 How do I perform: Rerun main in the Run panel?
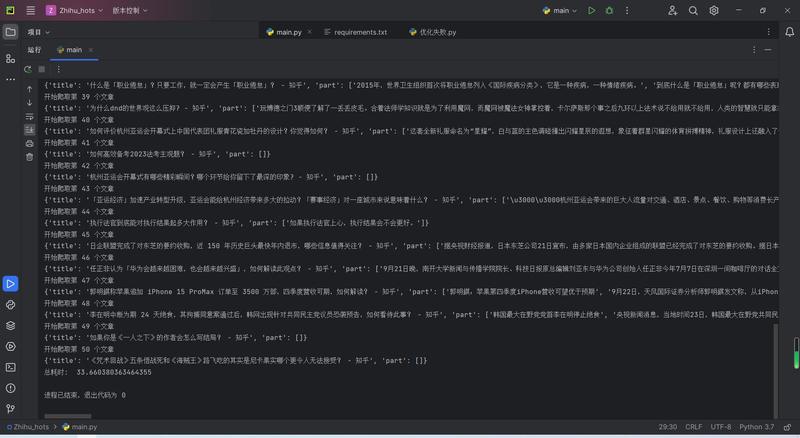click(x=28, y=69)
